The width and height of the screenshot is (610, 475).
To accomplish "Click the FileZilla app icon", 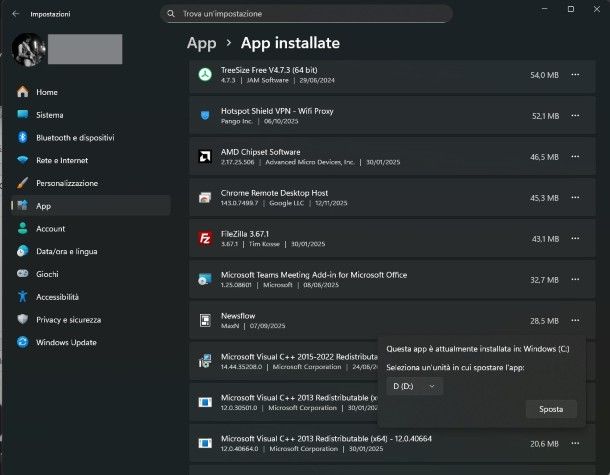I will coord(205,238).
